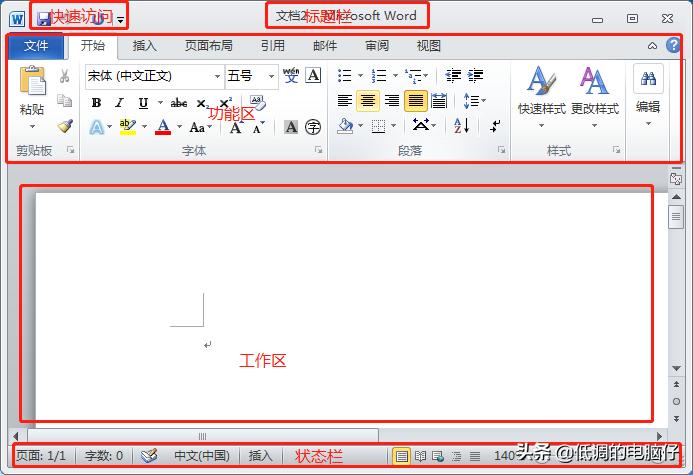Click the Sort A-Z icon

[461, 126]
